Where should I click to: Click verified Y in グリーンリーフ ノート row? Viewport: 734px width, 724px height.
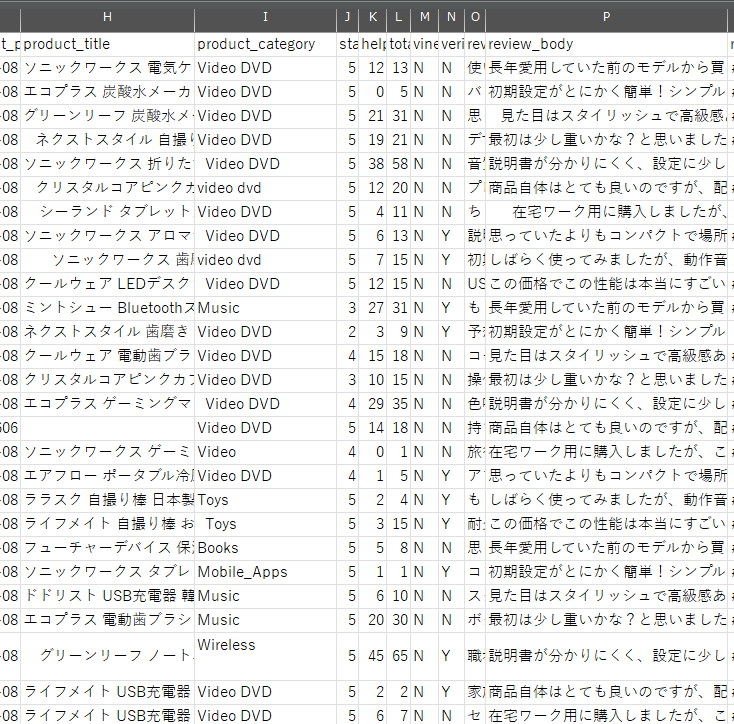coord(451,656)
